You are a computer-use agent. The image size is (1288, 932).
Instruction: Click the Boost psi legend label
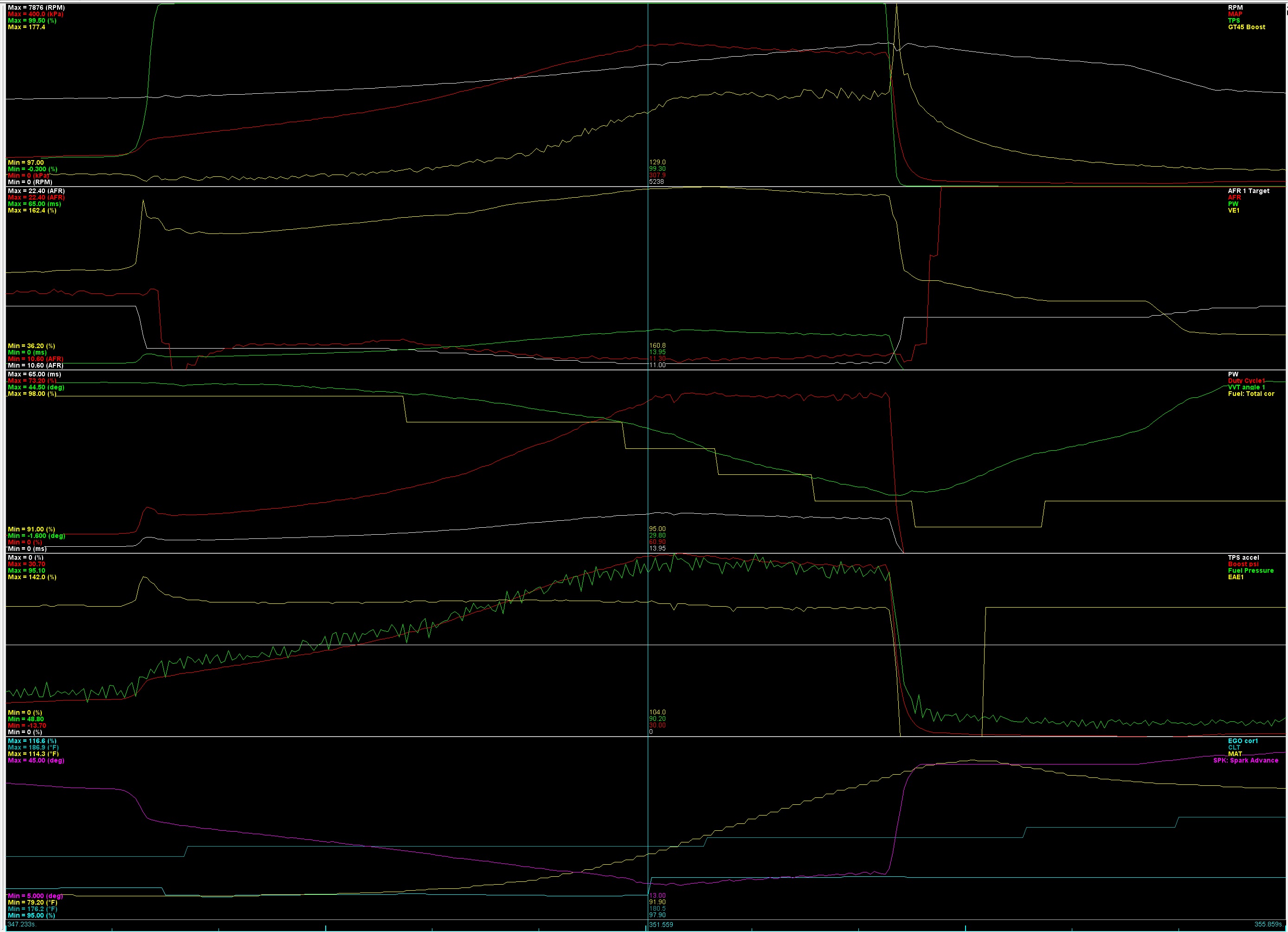pyautogui.click(x=1243, y=564)
